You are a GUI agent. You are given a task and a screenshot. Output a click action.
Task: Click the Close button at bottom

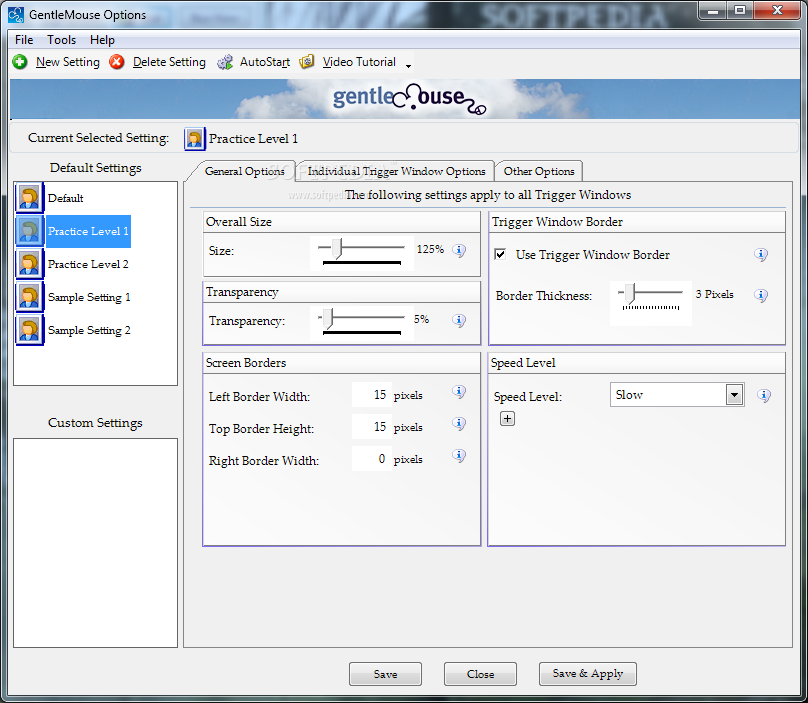click(480, 674)
